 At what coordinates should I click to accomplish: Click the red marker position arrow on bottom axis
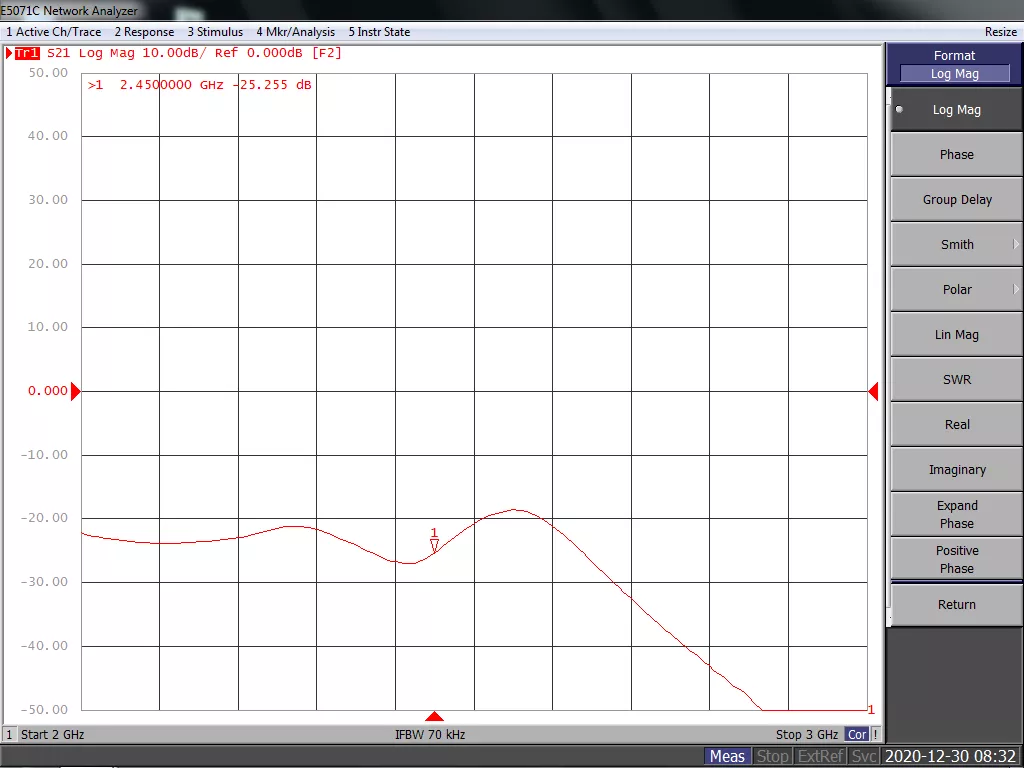(x=434, y=716)
